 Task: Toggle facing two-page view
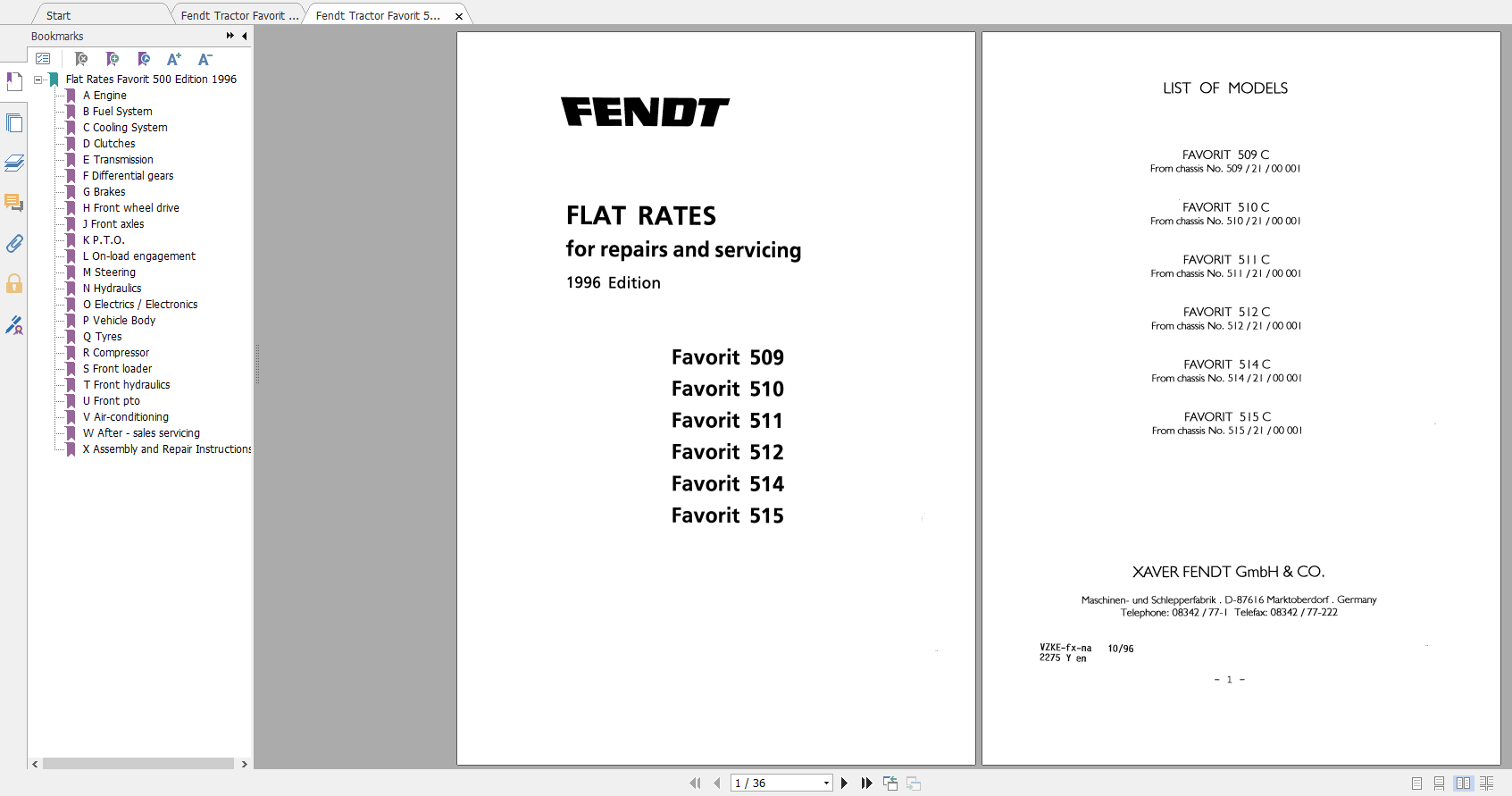pos(1463,783)
